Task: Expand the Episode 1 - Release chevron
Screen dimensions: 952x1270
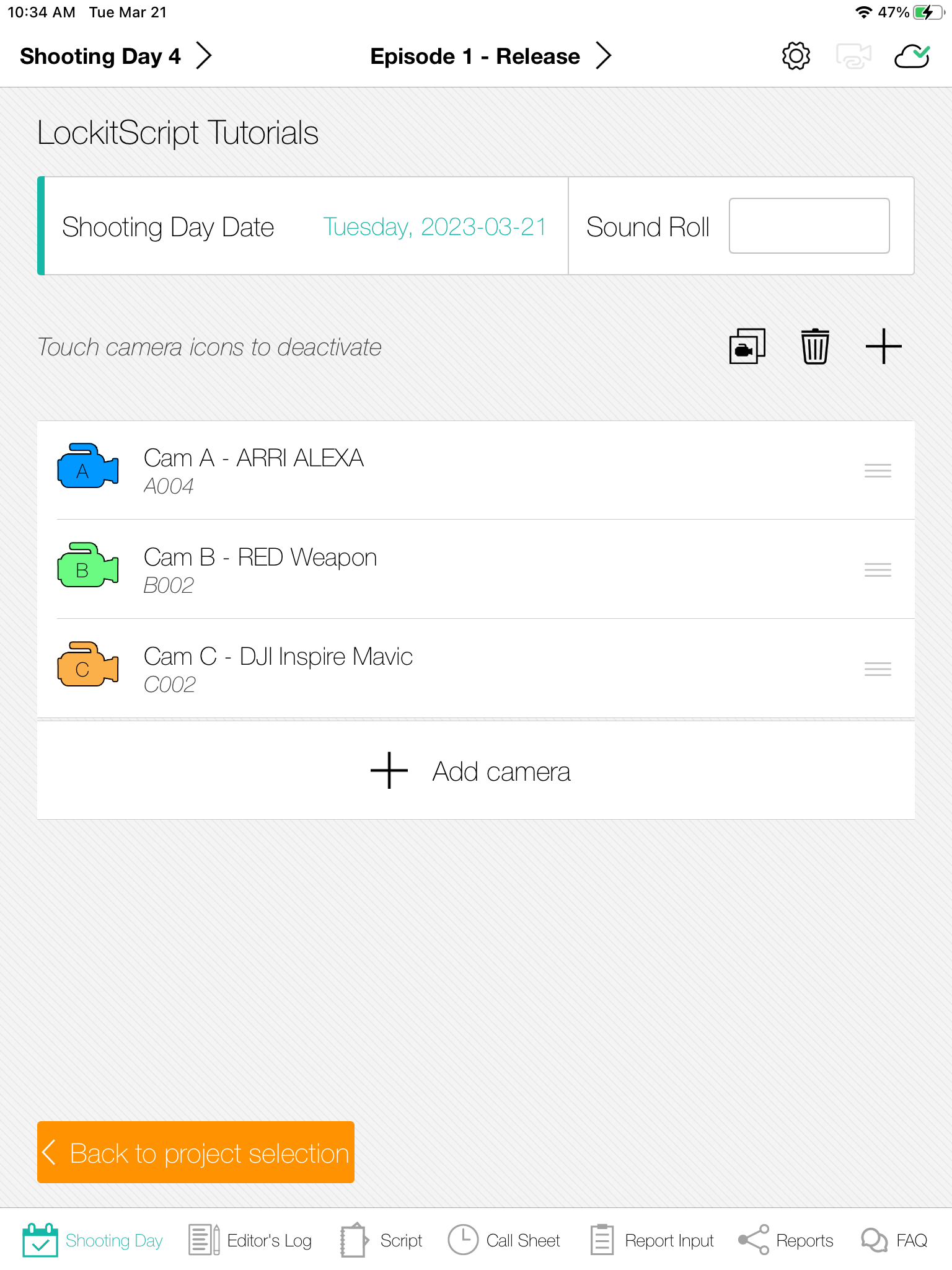Action: coord(604,56)
